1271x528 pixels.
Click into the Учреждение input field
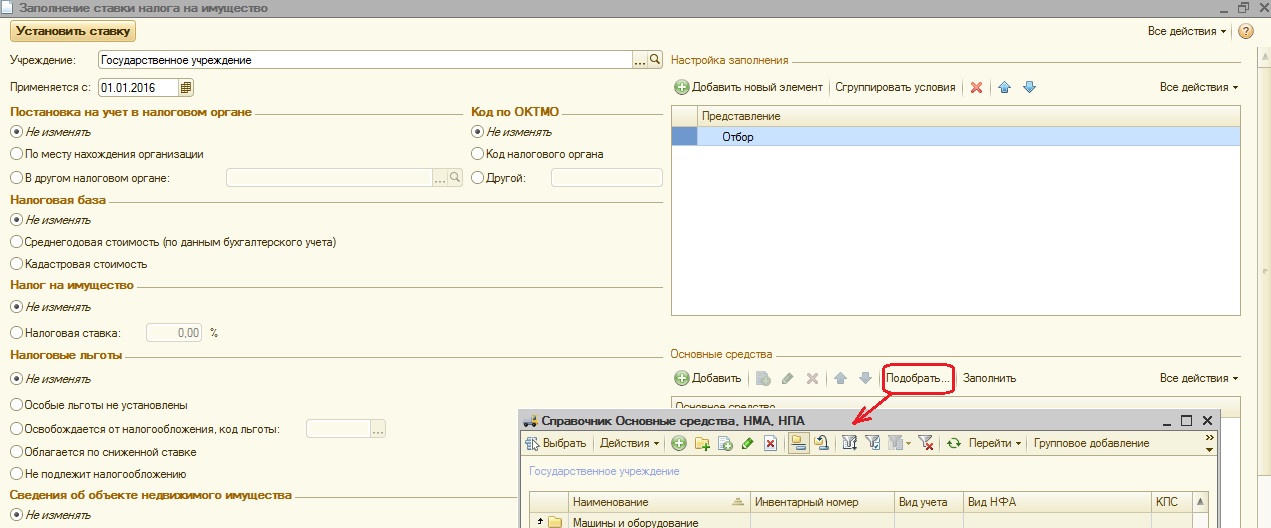(365, 60)
